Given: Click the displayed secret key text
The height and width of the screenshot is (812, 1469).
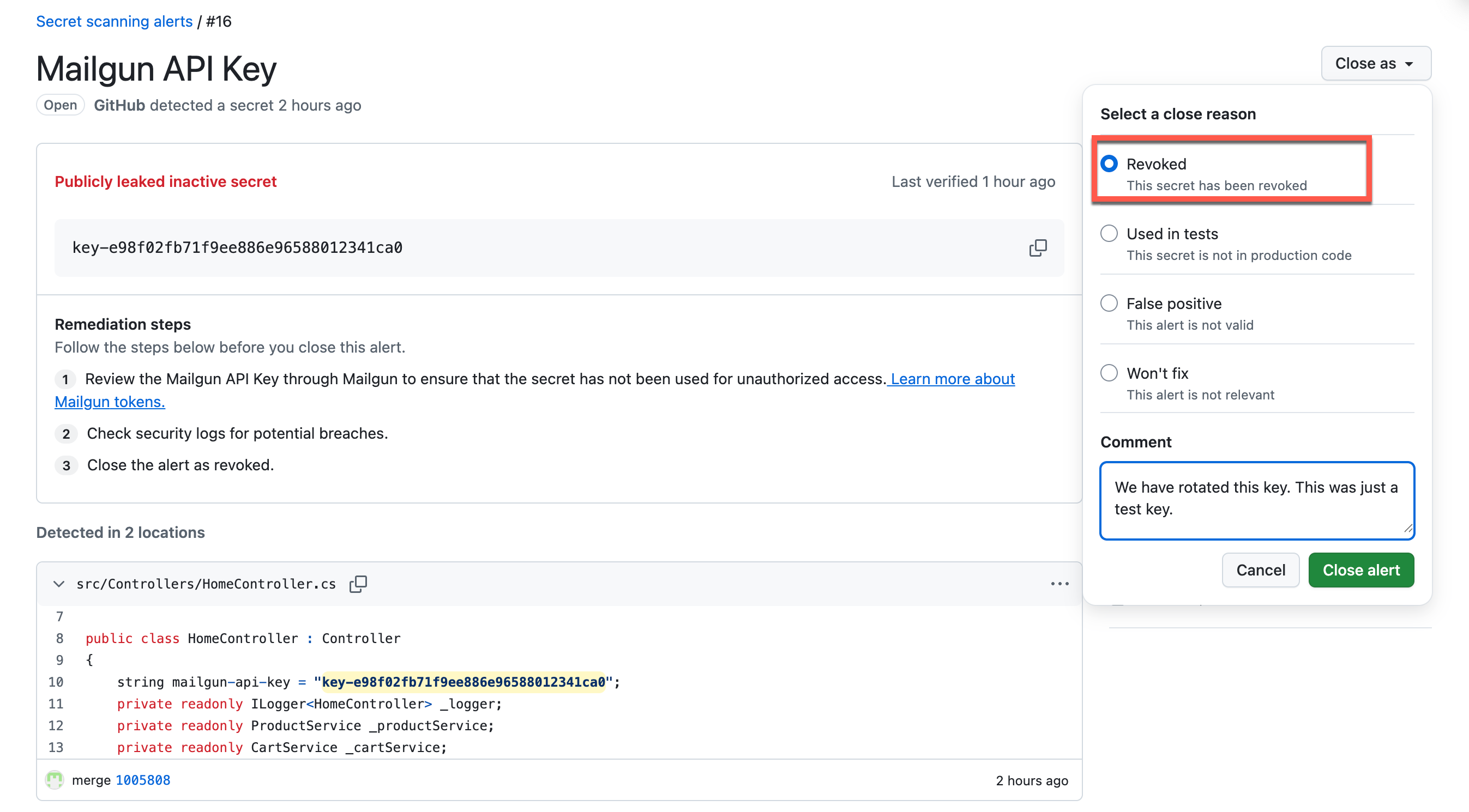Looking at the screenshot, I should click(237, 248).
